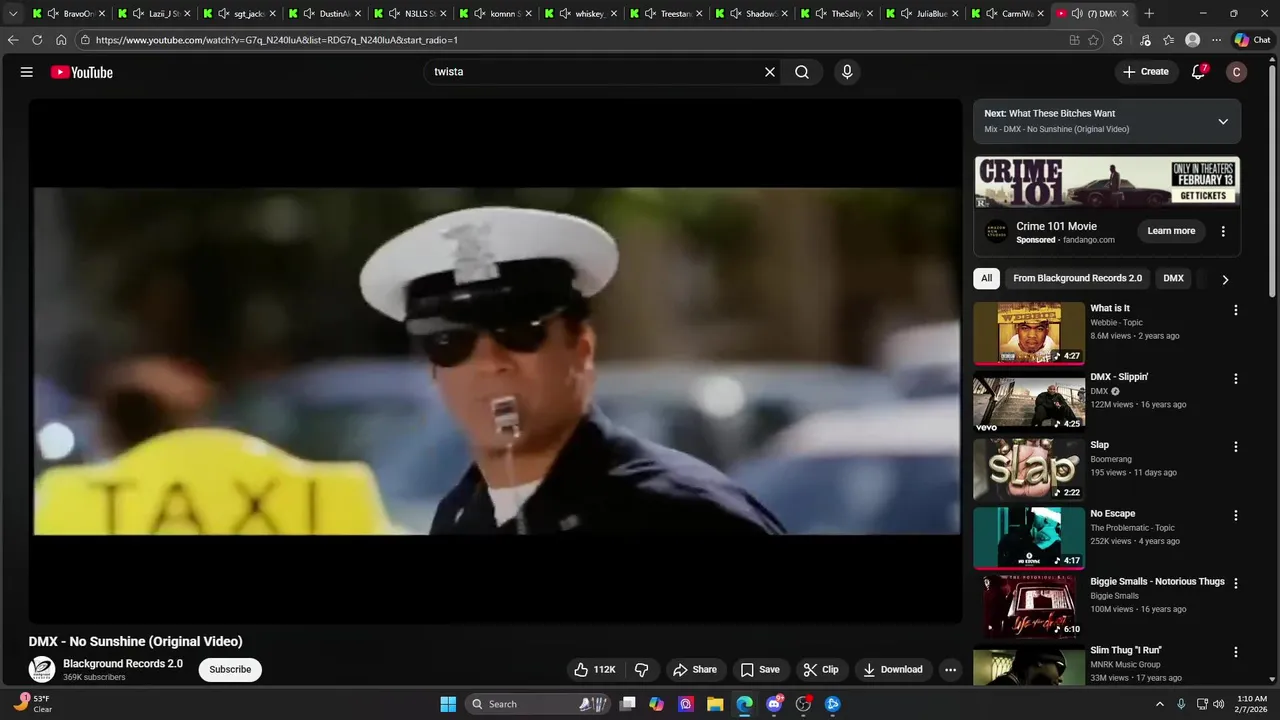1280x720 pixels.
Task: Open the taskbar volume control
Action: (x=1218, y=704)
